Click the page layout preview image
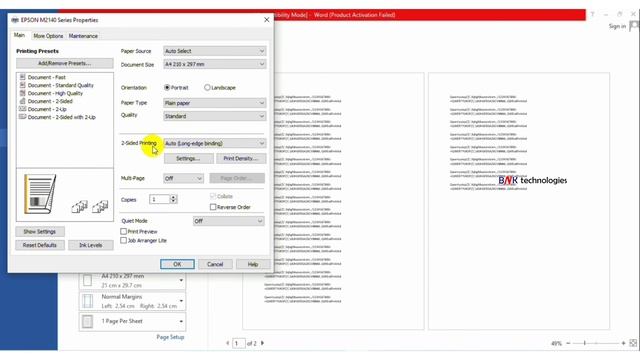Screen dimensions: 640x360 [40, 194]
